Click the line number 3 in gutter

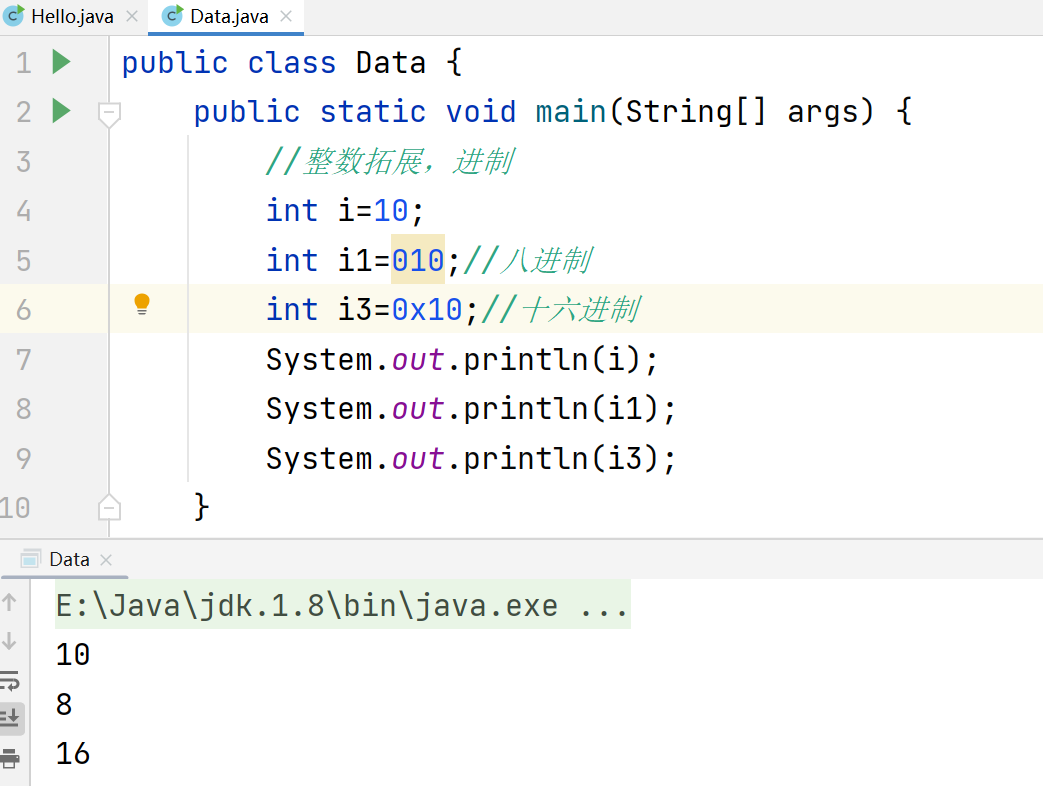coord(23,162)
